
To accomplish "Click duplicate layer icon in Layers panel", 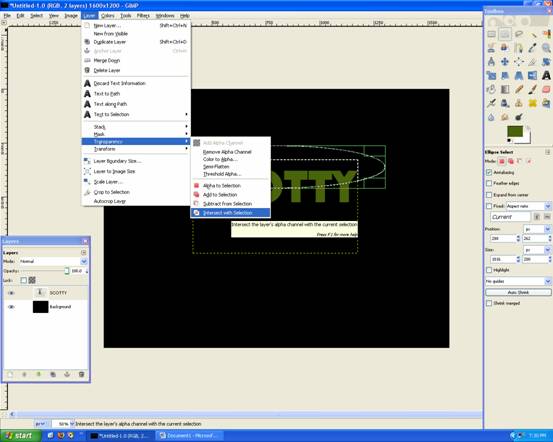I will (53, 374).
